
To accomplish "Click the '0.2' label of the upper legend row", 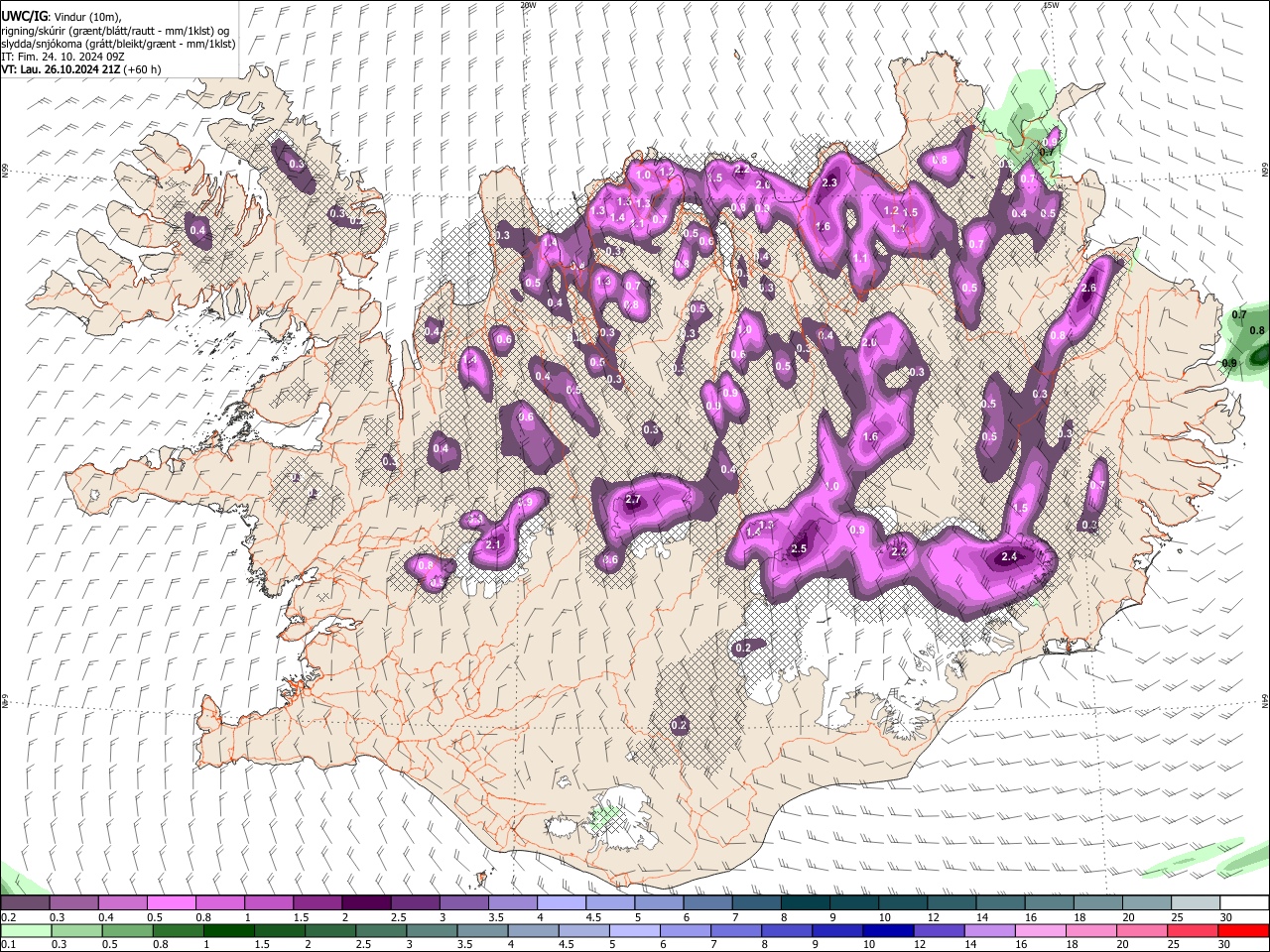I will click(10, 917).
